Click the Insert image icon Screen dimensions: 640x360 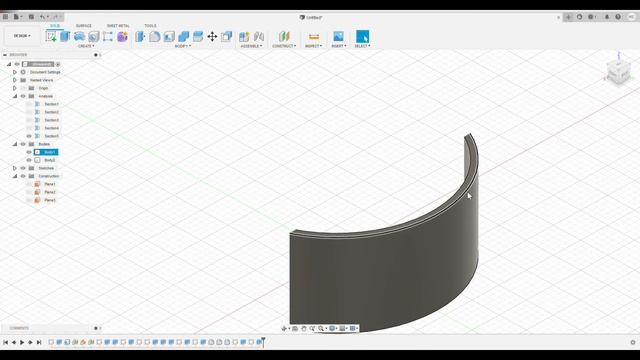click(x=338, y=36)
